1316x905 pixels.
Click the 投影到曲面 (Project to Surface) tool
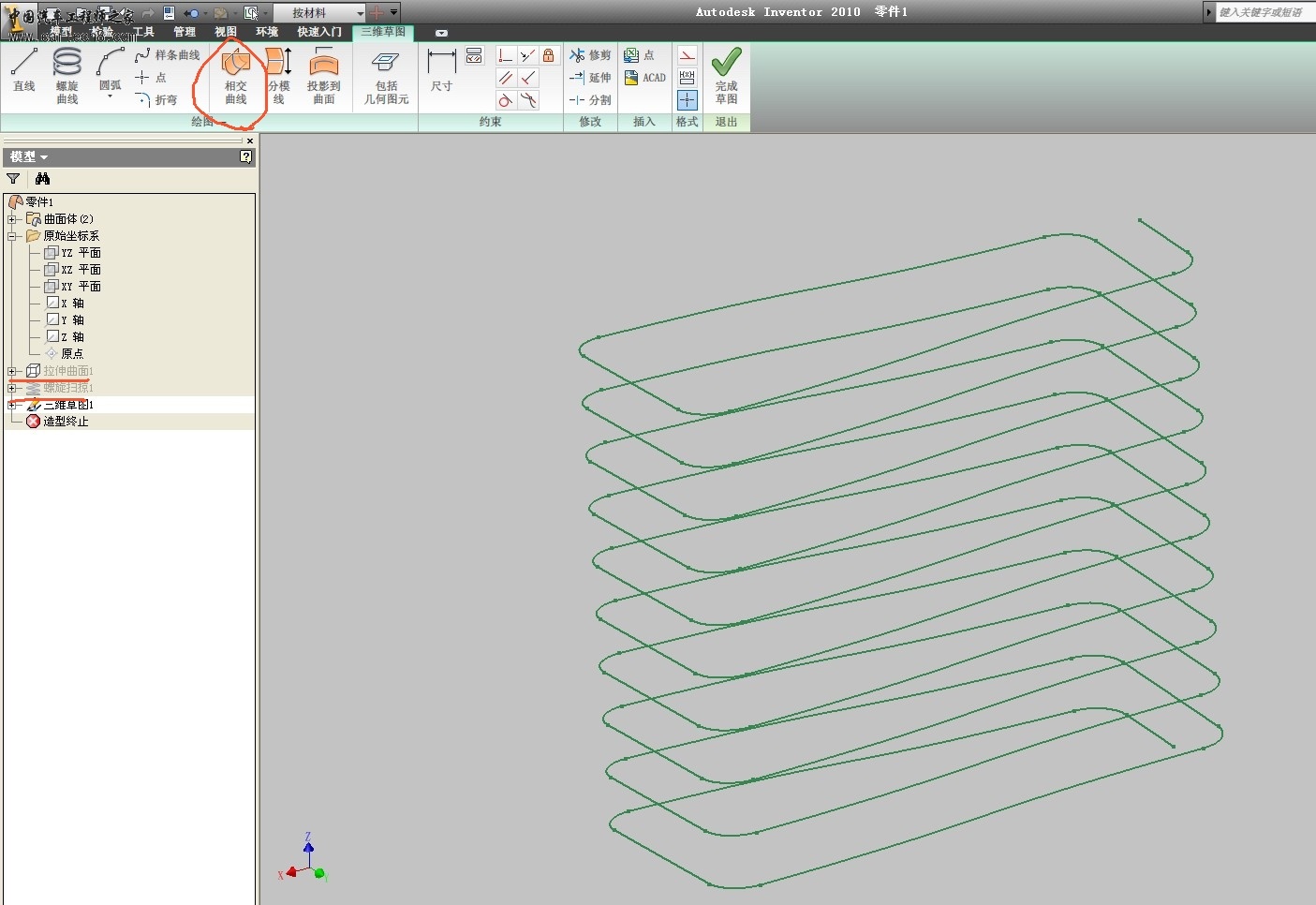(x=324, y=75)
